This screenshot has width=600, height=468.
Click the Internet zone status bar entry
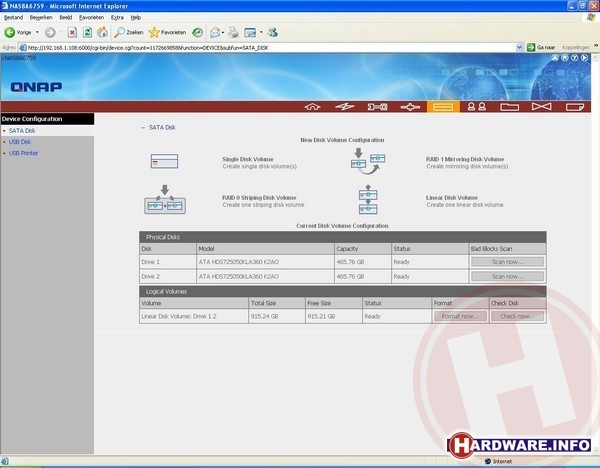pyautogui.click(x=498, y=461)
